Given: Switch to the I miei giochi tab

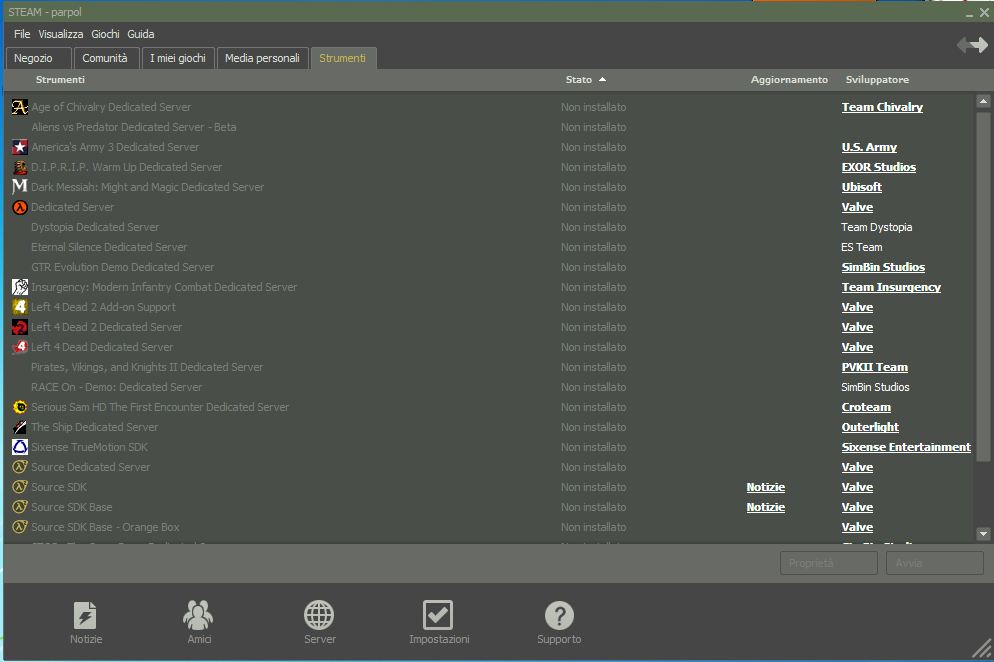Looking at the screenshot, I should [x=178, y=58].
